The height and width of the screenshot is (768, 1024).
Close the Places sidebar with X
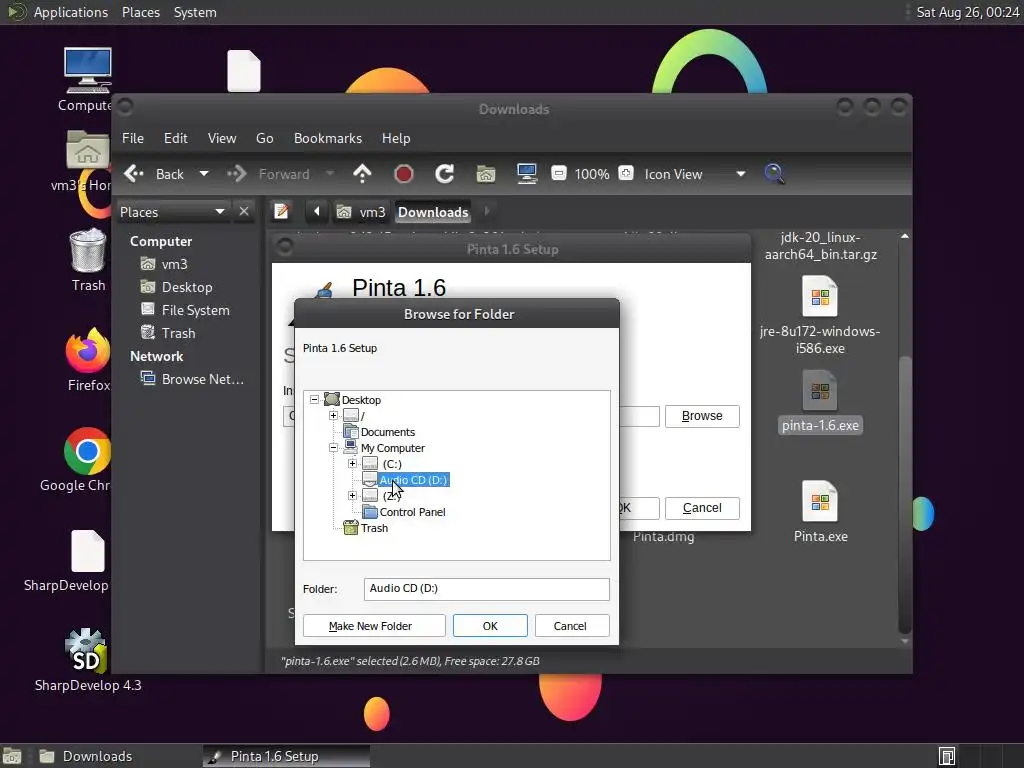[x=244, y=212]
